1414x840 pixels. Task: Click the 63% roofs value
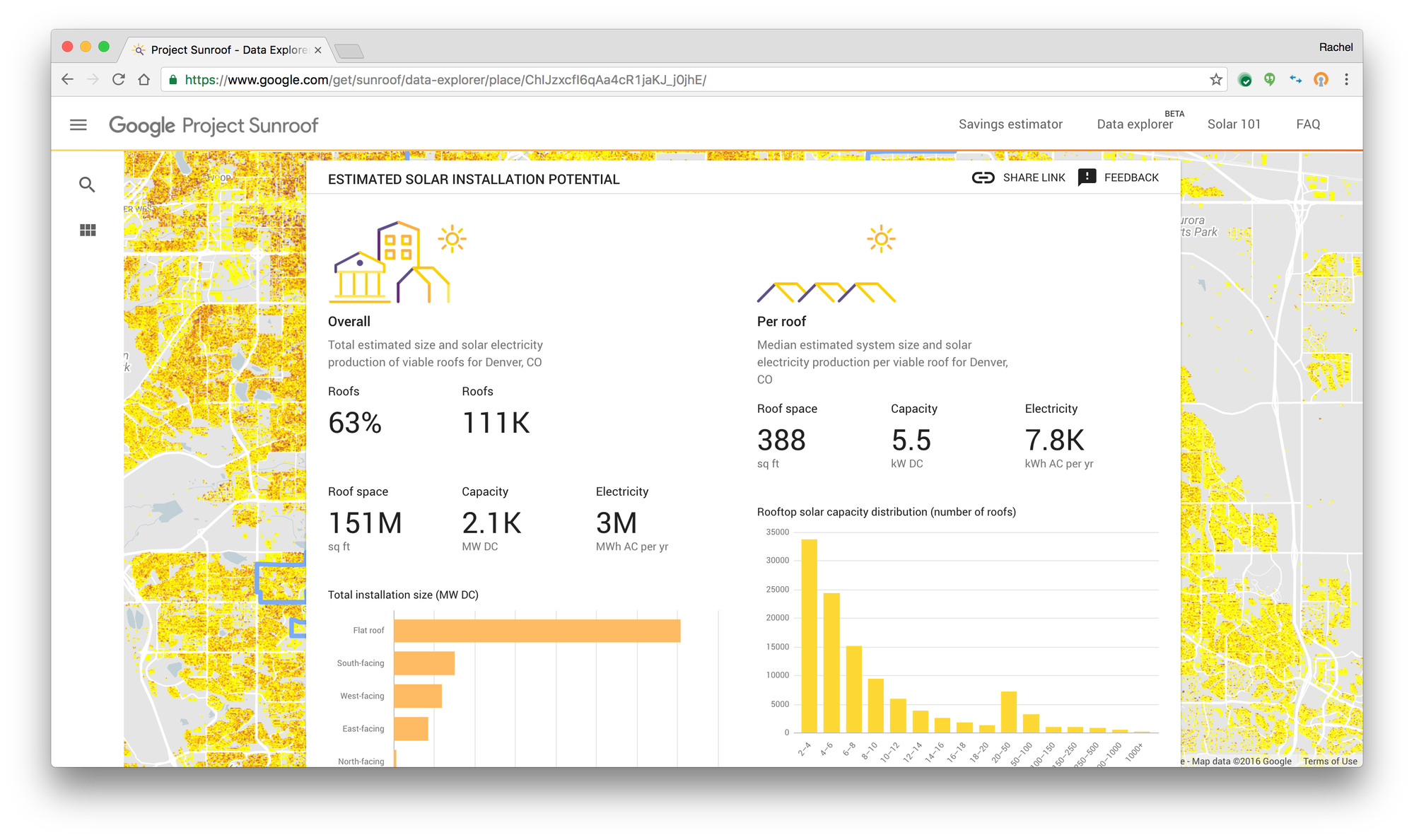[355, 424]
